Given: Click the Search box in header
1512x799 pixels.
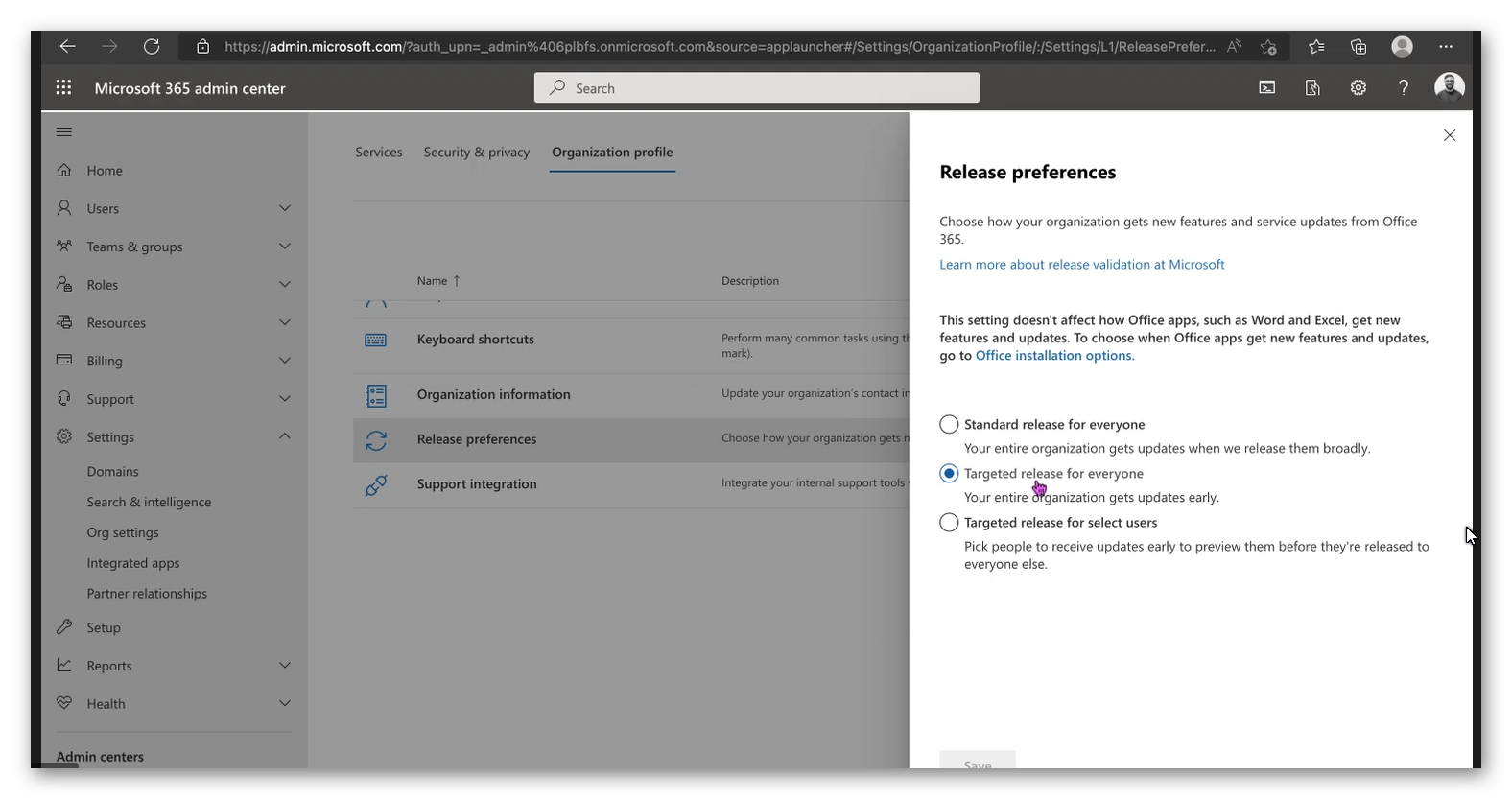Looking at the screenshot, I should pos(757,88).
